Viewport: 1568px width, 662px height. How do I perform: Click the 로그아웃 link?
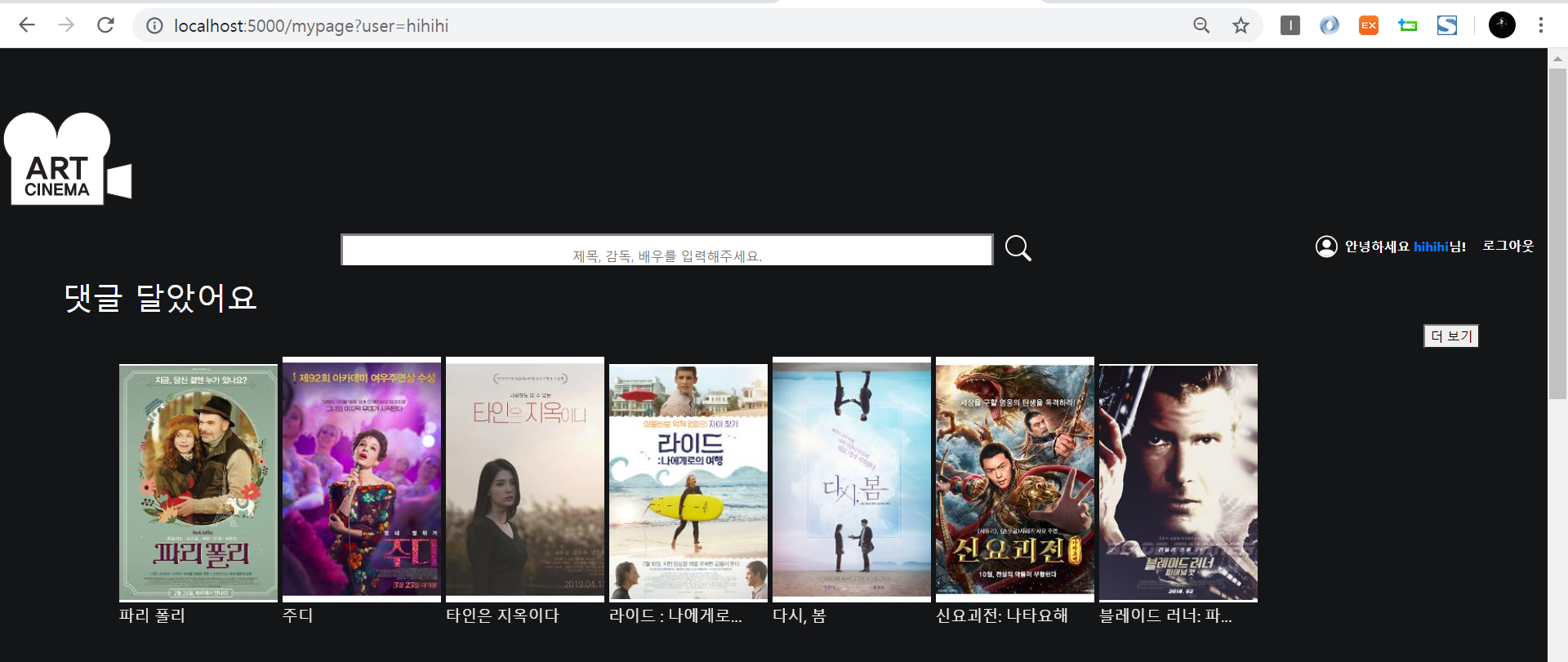[x=1508, y=246]
